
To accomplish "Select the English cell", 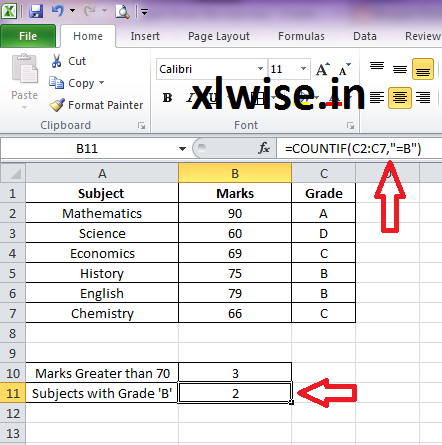I will pyautogui.click(x=102, y=293).
